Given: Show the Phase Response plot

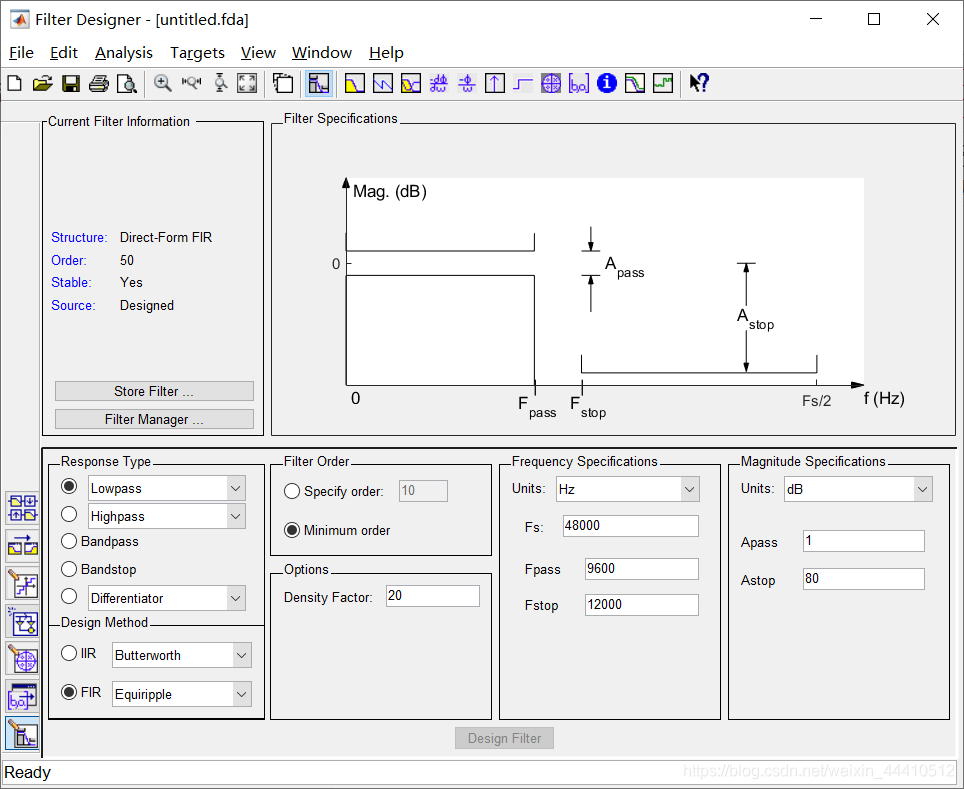Looking at the screenshot, I should tap(381, 83).
